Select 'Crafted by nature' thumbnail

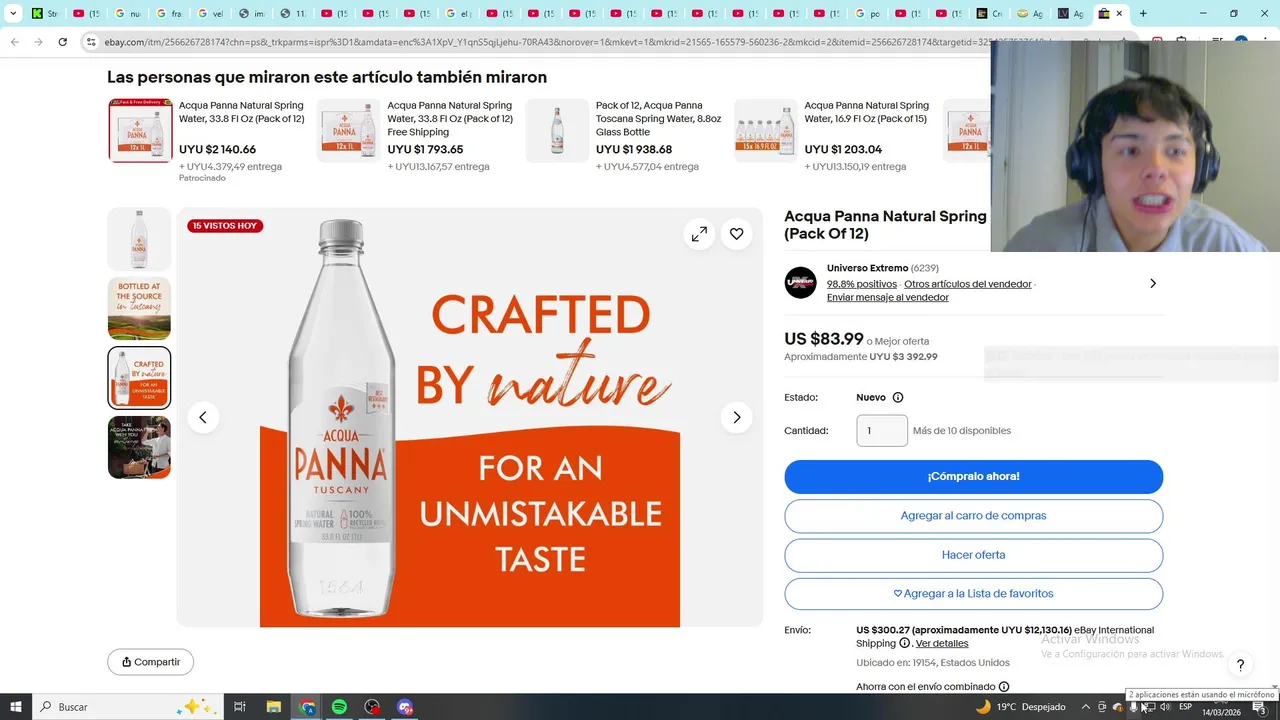click(139, 378)
